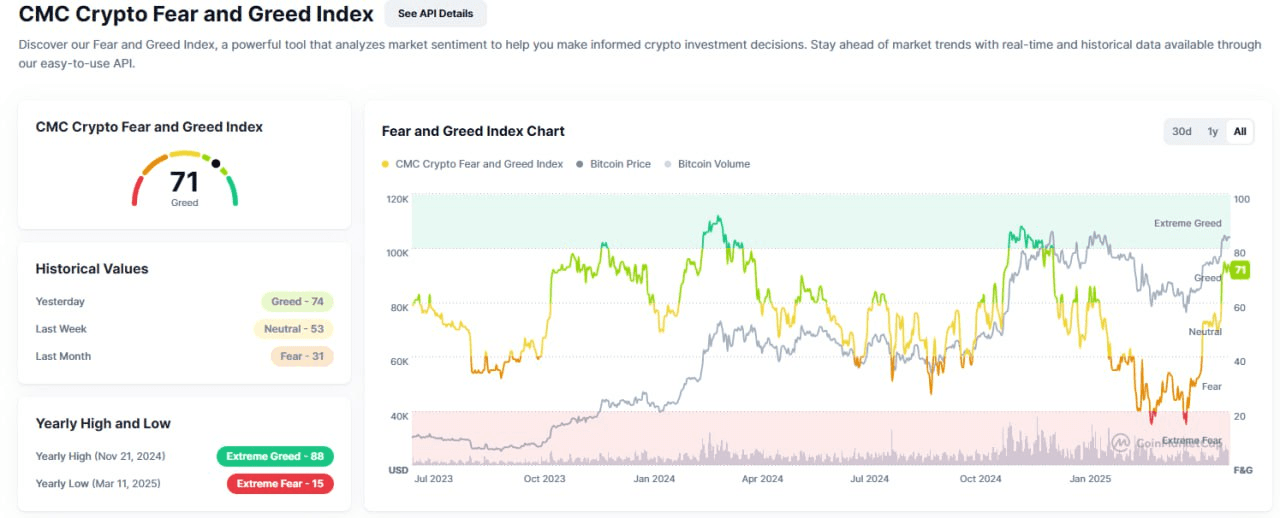Click the green 71 current value chart marker
This screenshot has height=518, width=1280.
pyautogui.click(x=1240, y=270)
